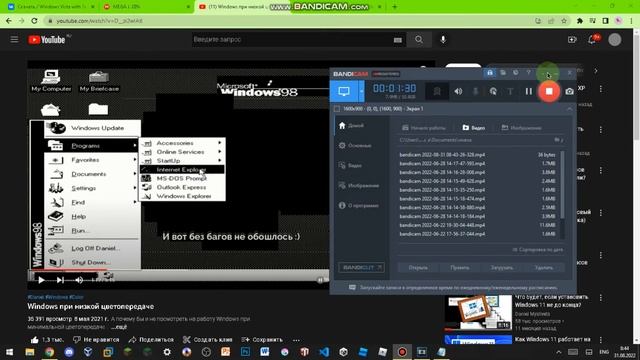This screenshot has height=360, width=640.
Task: Open the recording mode dropdown arrow
Action: coord(361,91)
